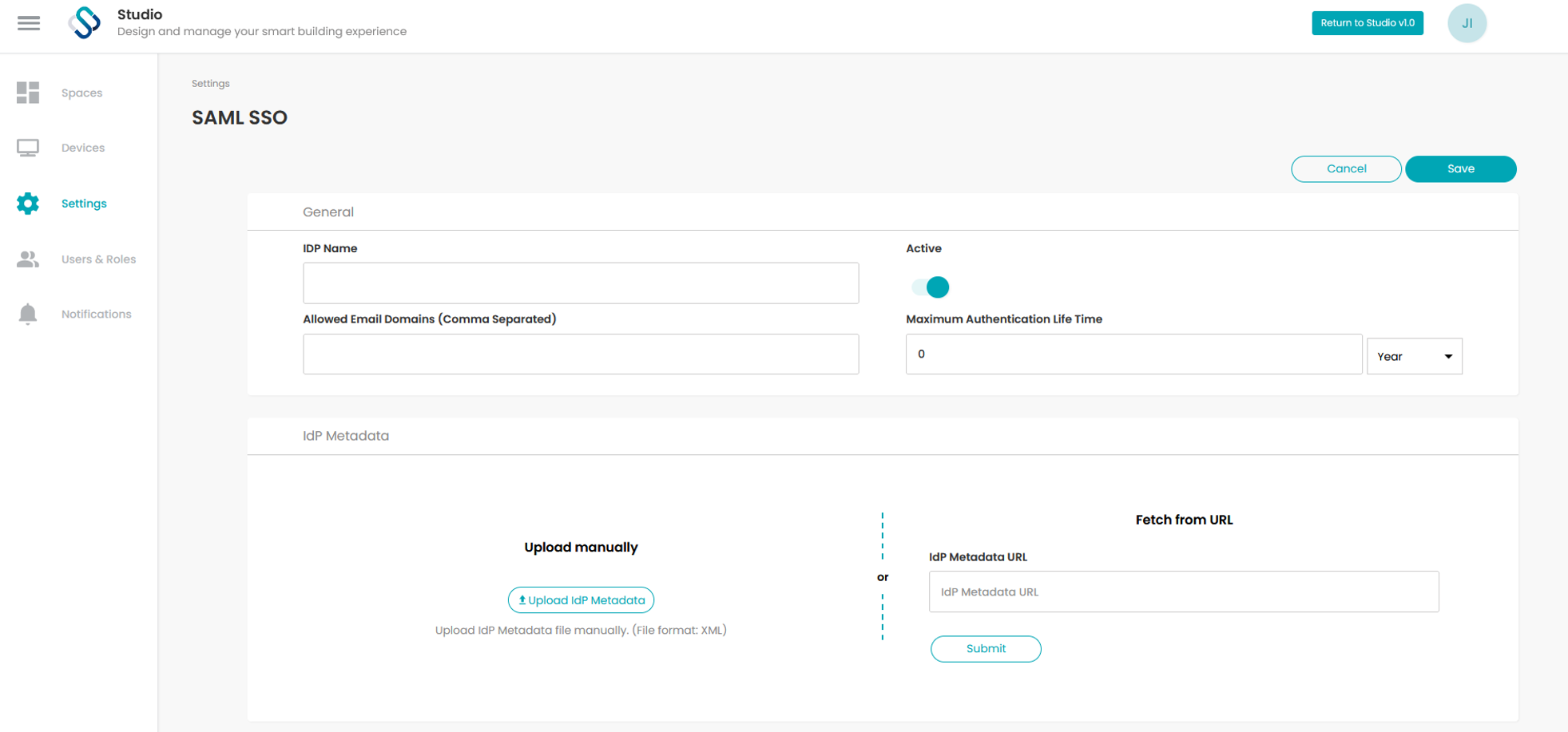
Task: Click the Studio logo icon
Action: point(85,22)
